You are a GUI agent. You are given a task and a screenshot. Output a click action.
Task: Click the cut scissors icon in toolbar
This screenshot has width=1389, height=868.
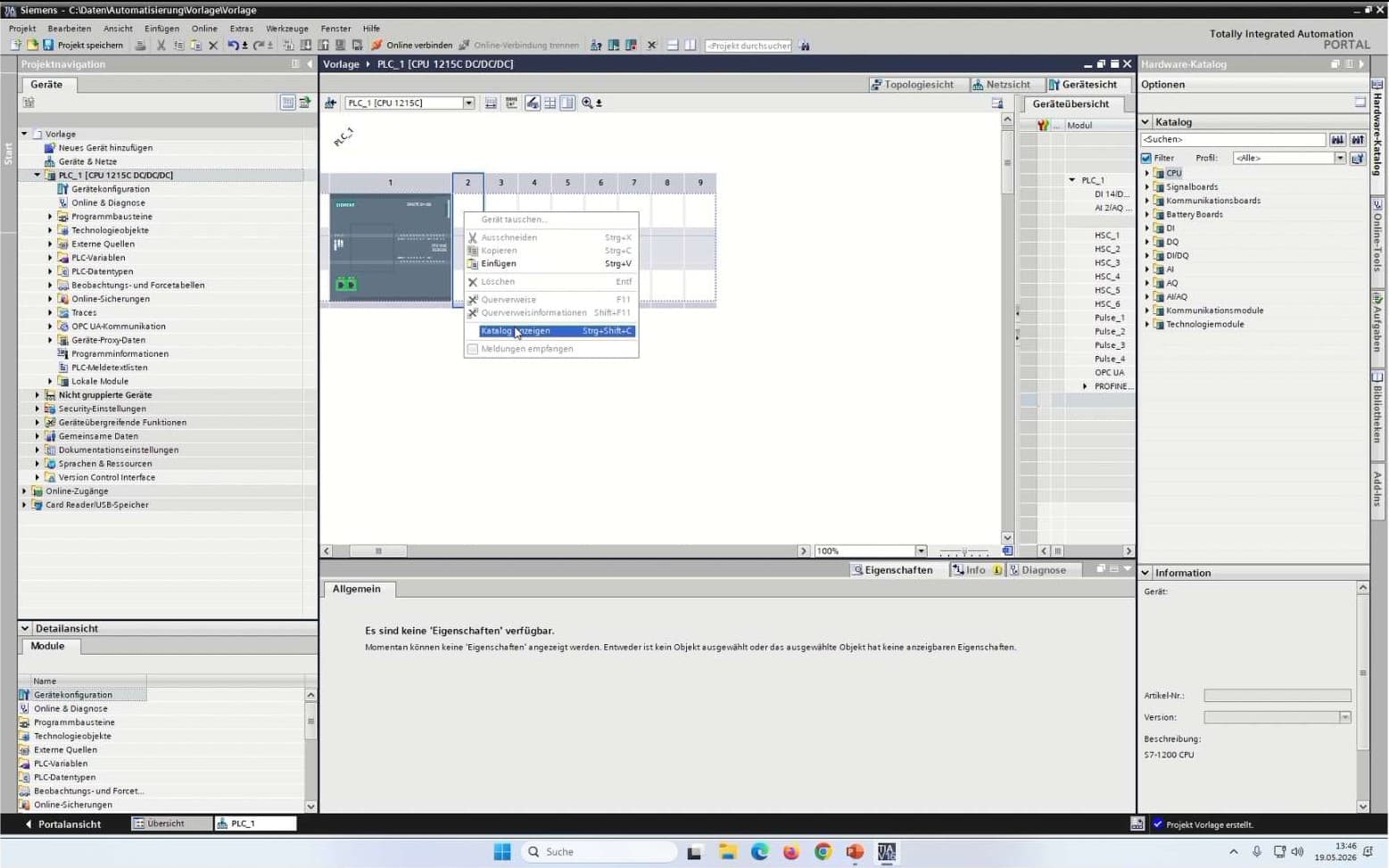pos(161,45)
